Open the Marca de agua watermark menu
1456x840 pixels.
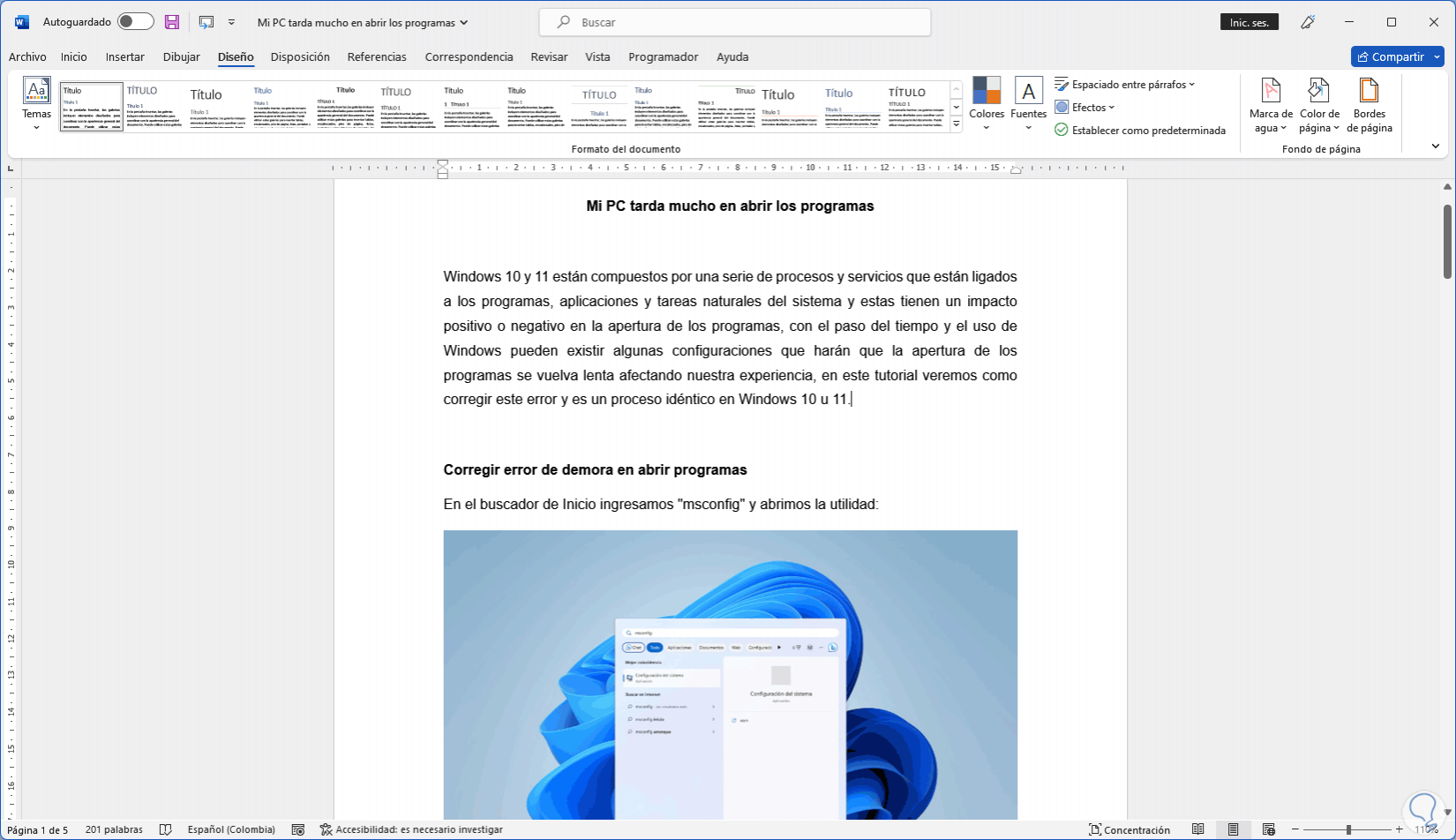[1271, 104]
